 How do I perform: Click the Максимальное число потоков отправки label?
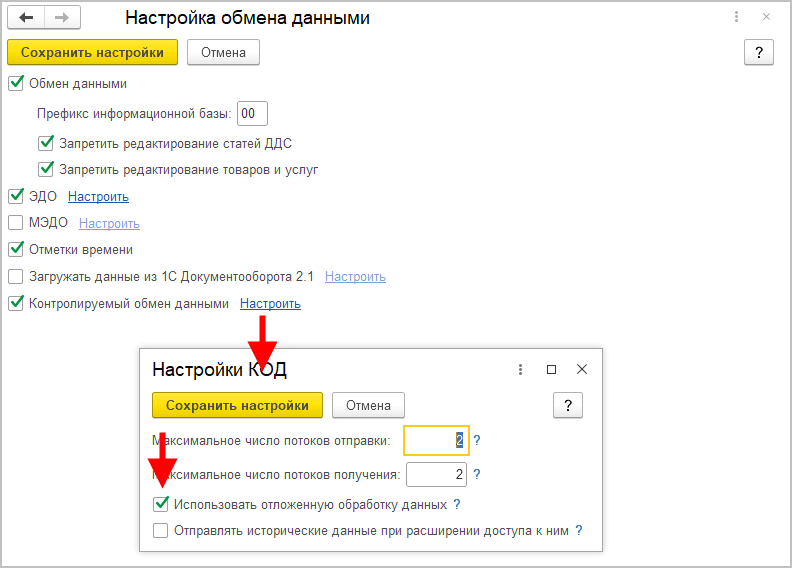[x=271, y=441]
